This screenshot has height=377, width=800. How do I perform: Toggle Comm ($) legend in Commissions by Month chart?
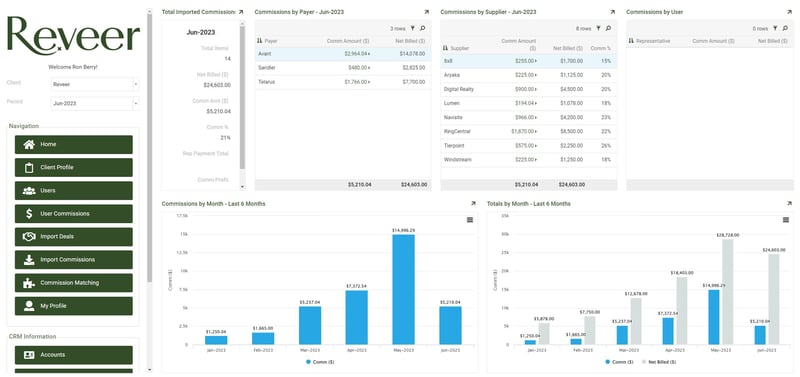[x=320, y=362]
